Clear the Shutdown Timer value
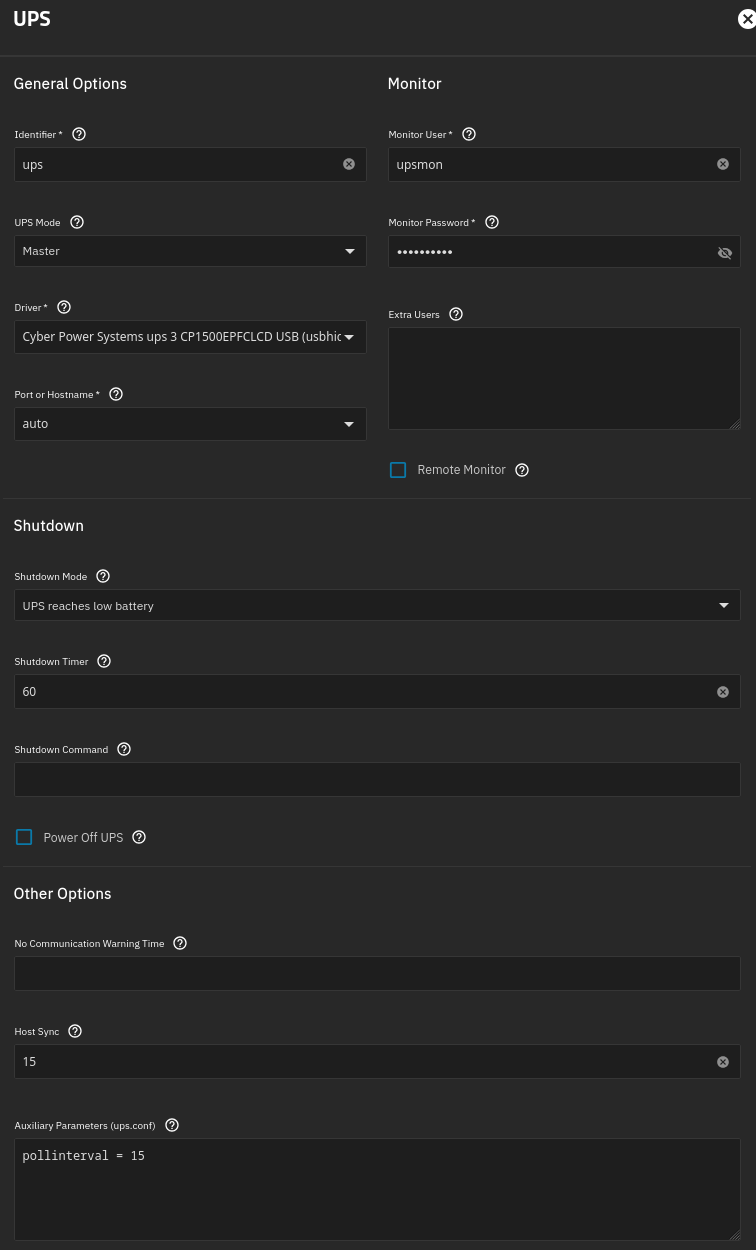Viewport: 756px width, 1250px height. point(723,692)
